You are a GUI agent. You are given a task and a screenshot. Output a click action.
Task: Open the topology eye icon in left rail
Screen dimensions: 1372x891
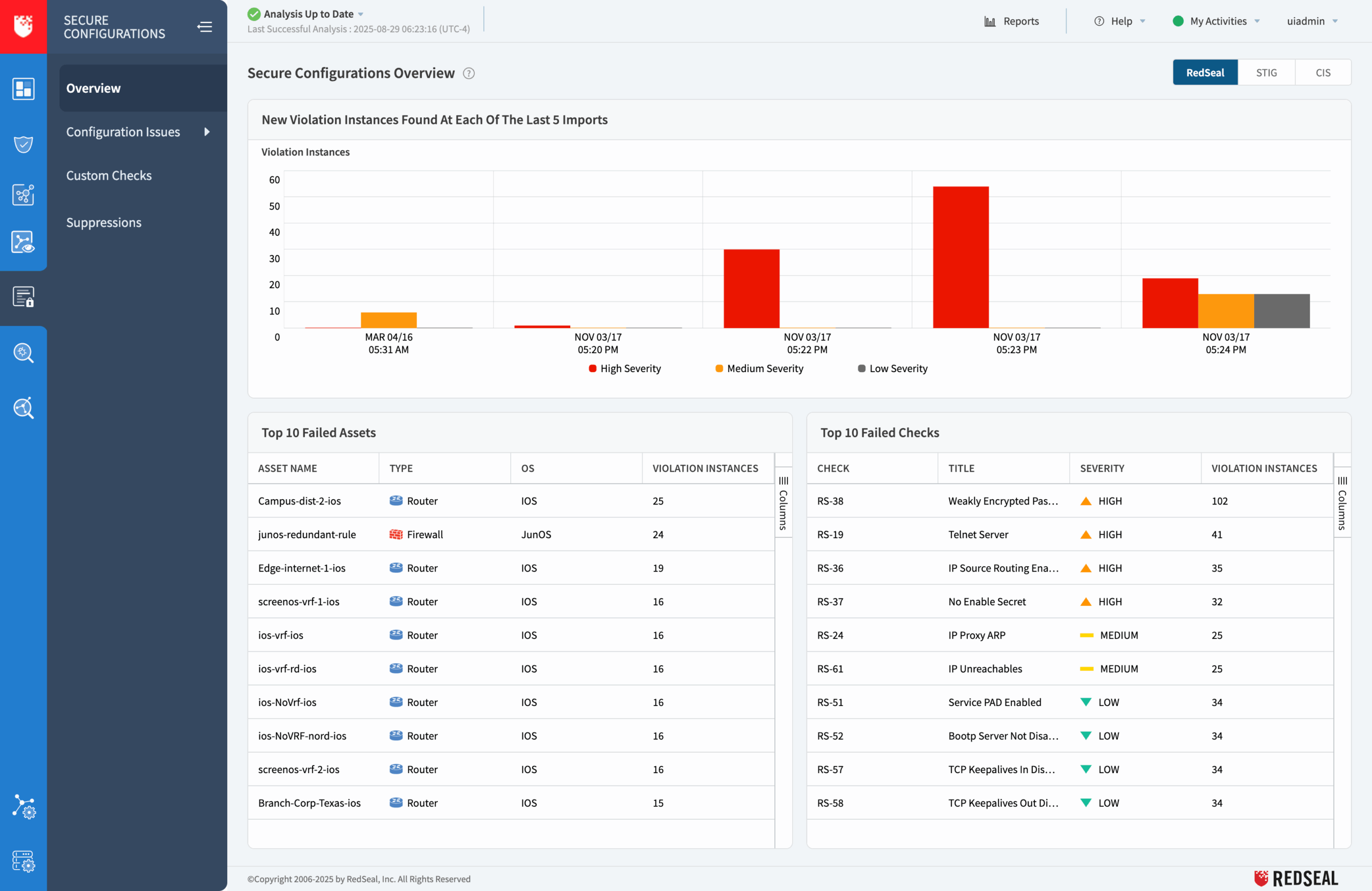pos(23,242)
